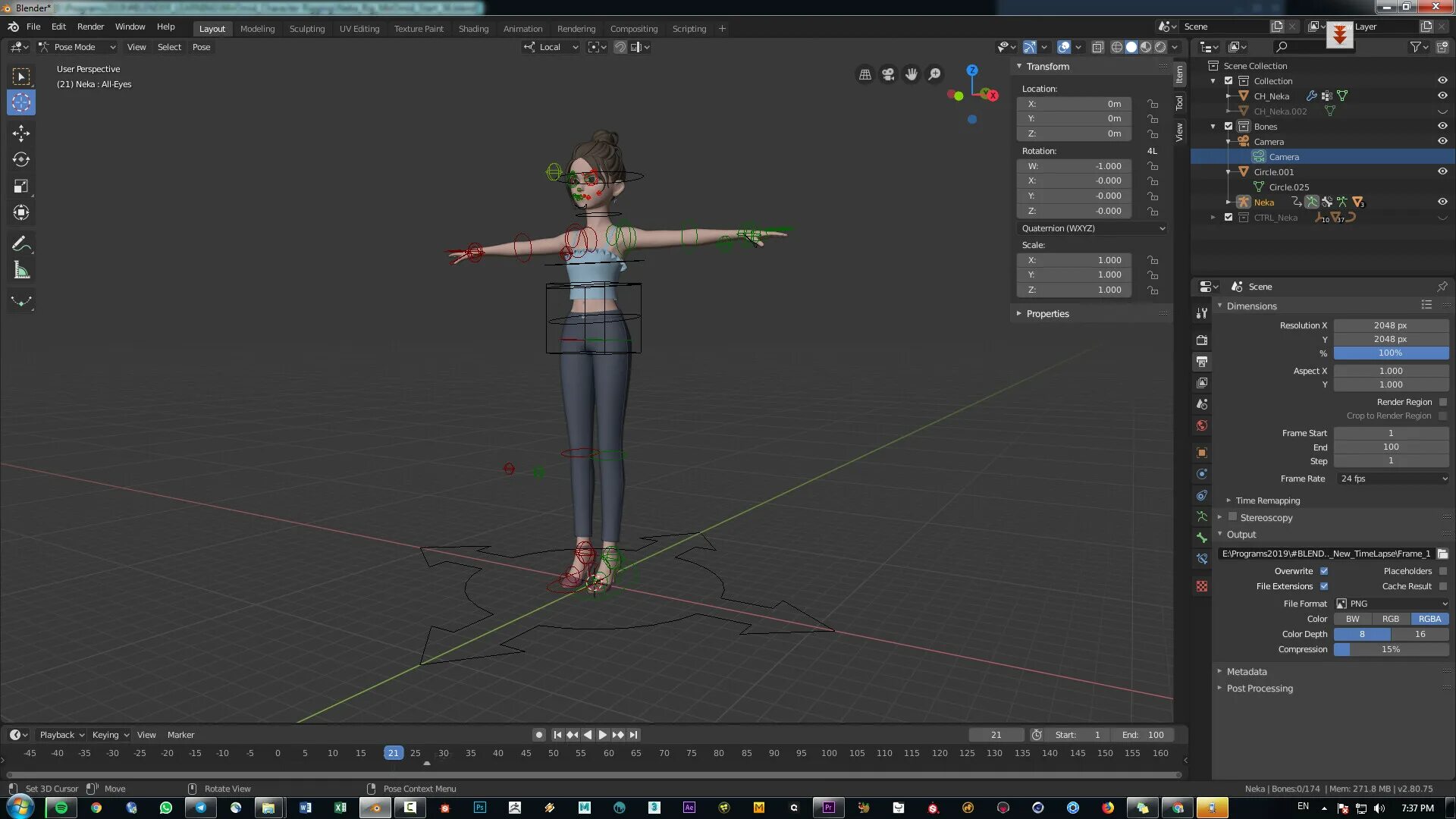Toggle camera view in viewport
This screenshot has width=1456, height=819.
click(888, 74)
